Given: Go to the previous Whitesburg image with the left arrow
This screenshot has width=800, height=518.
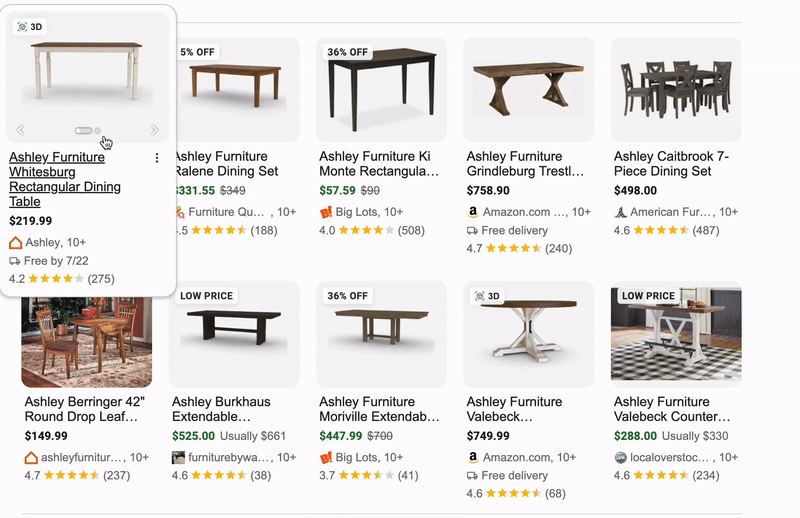Looking at the screenshot, I should tap(21, 130).
